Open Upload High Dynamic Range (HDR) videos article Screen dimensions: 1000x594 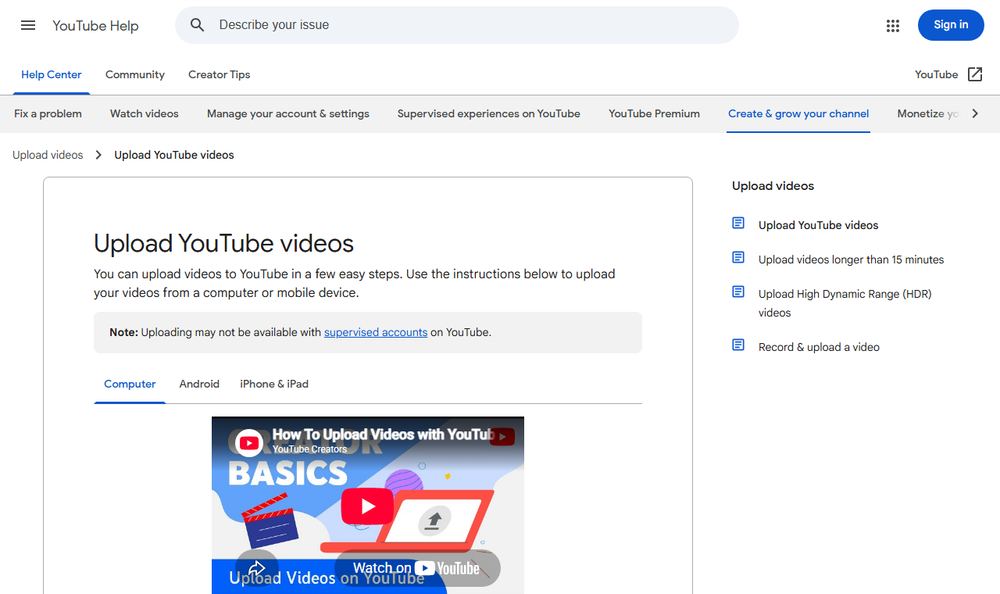click(x=845, y=303)
